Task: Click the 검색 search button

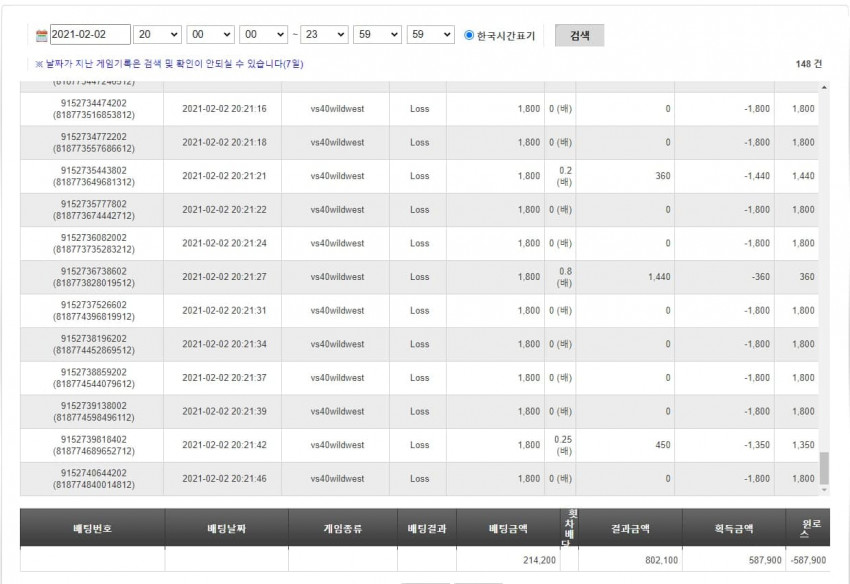Action: point(579,35)
